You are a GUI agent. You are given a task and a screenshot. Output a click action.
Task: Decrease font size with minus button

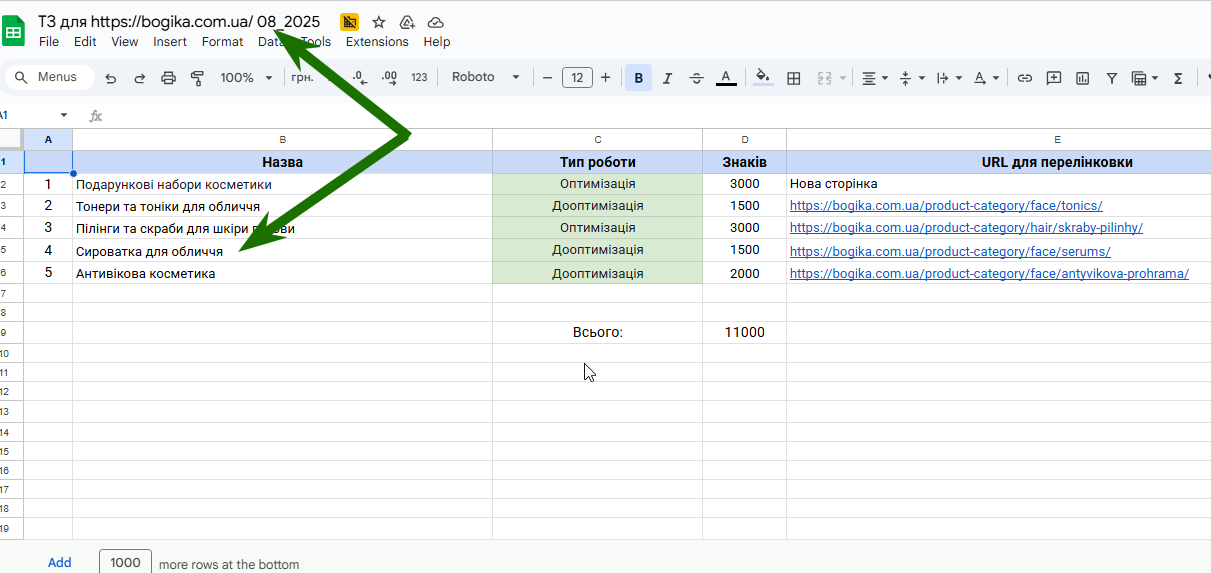pyautogui.click(x=547, y=78)
